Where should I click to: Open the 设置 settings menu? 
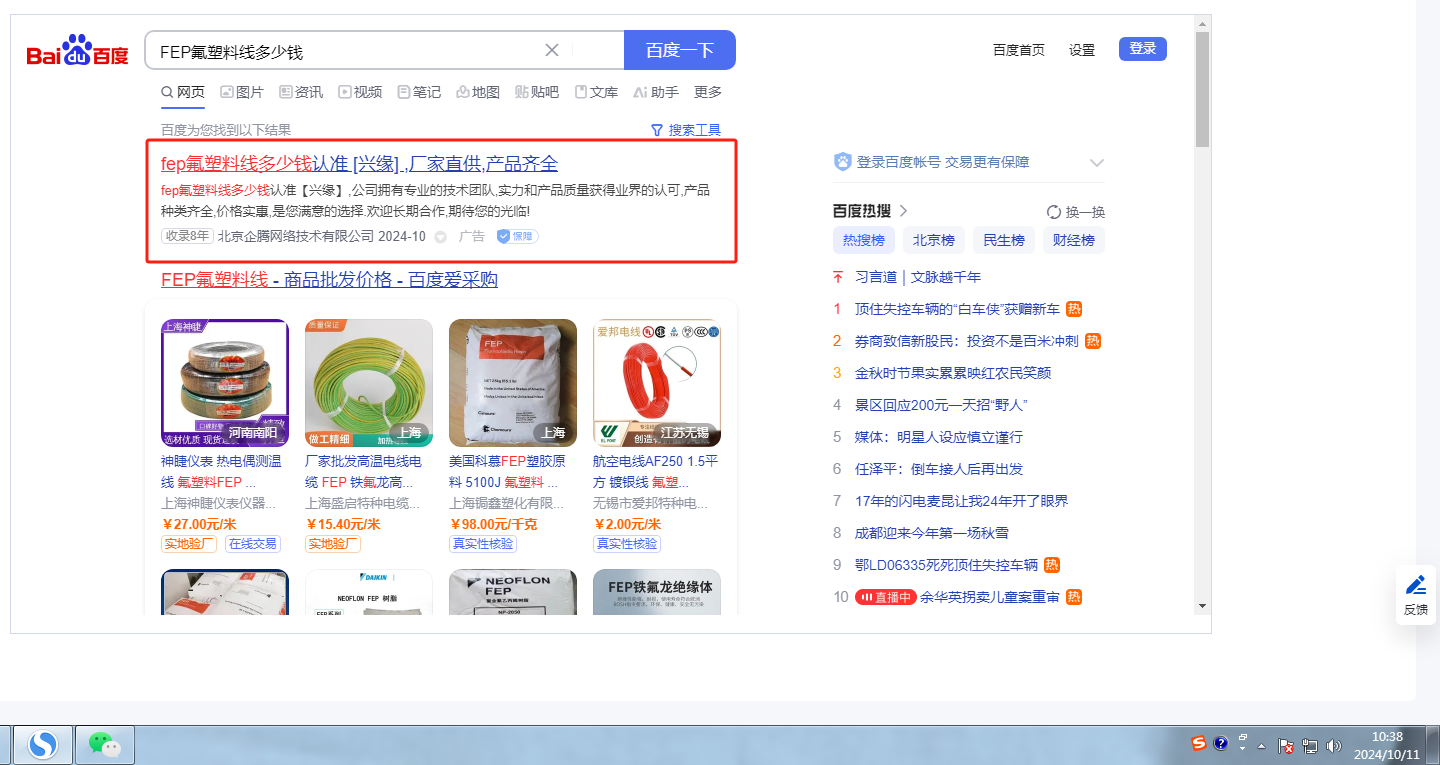click(x=1082, y=50)
